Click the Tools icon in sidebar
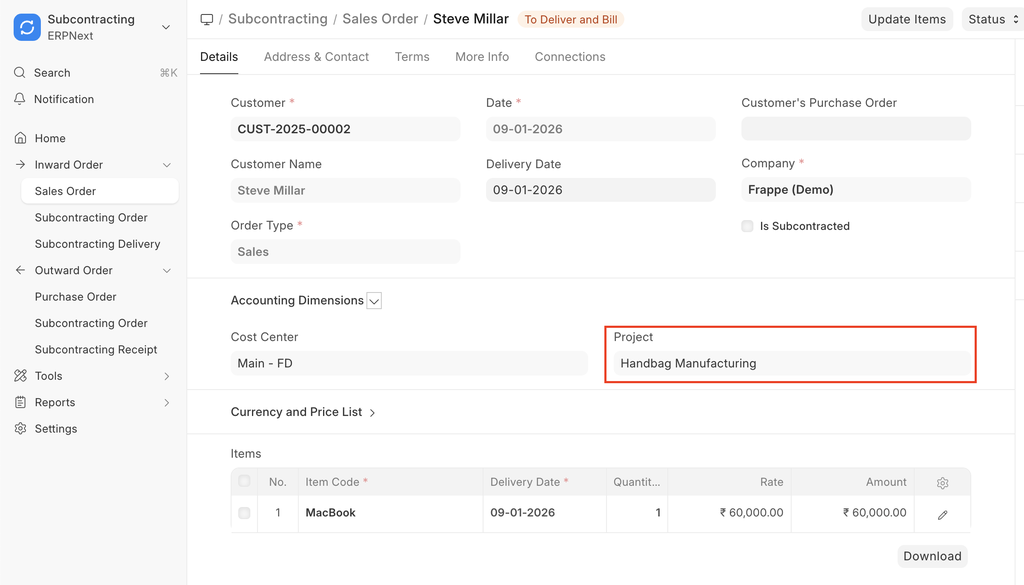Viewport: 1024px width, 585px height. pyautogui.click(x=20, y=376)
